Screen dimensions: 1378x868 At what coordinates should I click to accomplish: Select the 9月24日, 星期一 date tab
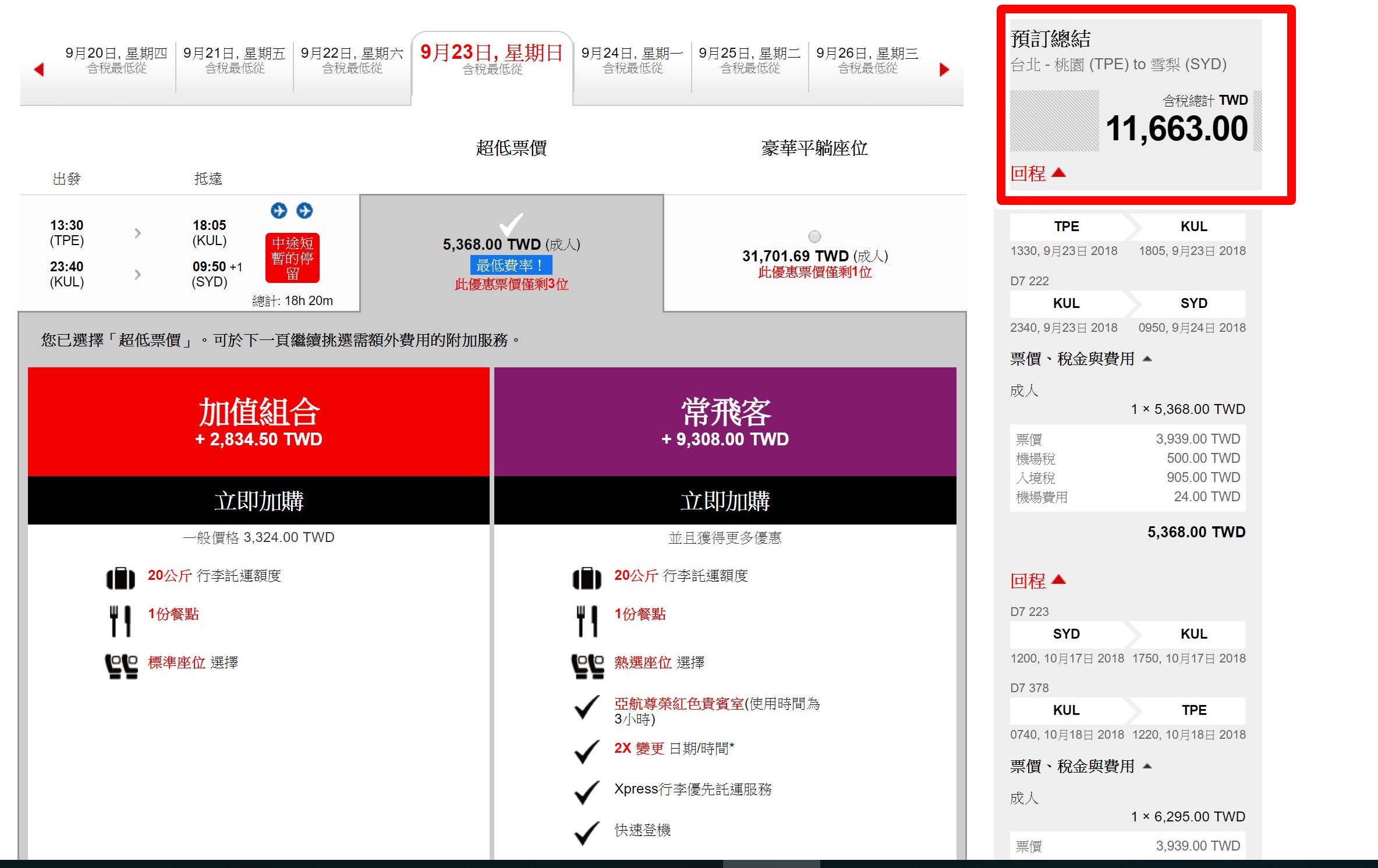coord(632,60)
